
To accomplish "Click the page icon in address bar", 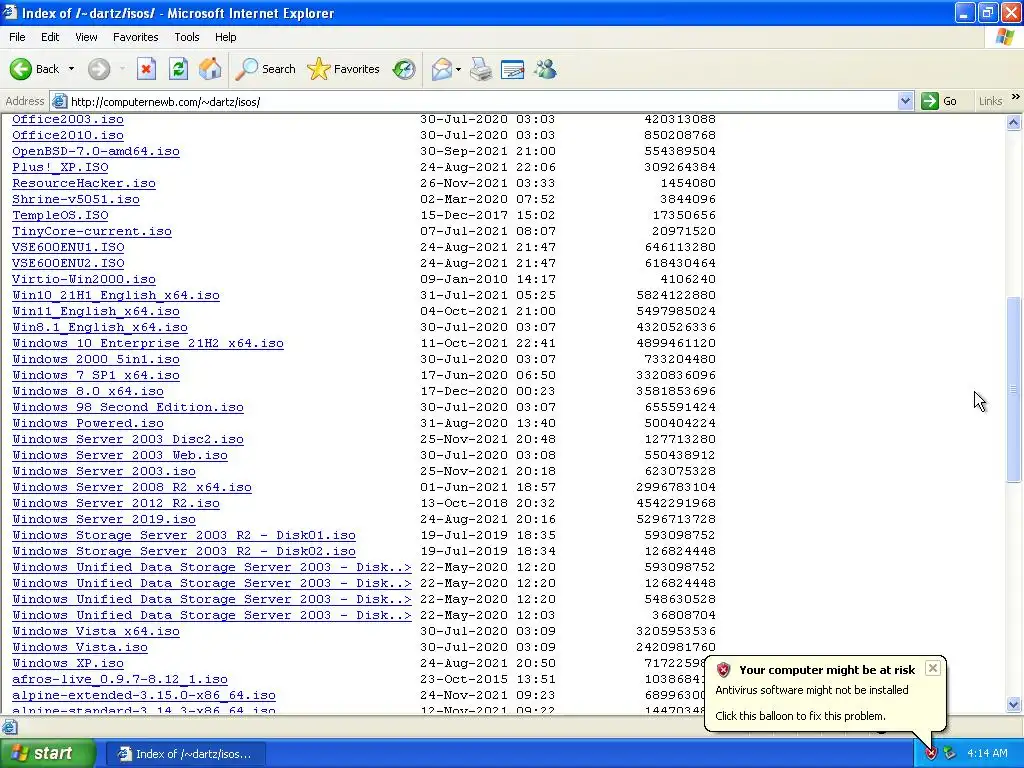I will click(59, 101).
